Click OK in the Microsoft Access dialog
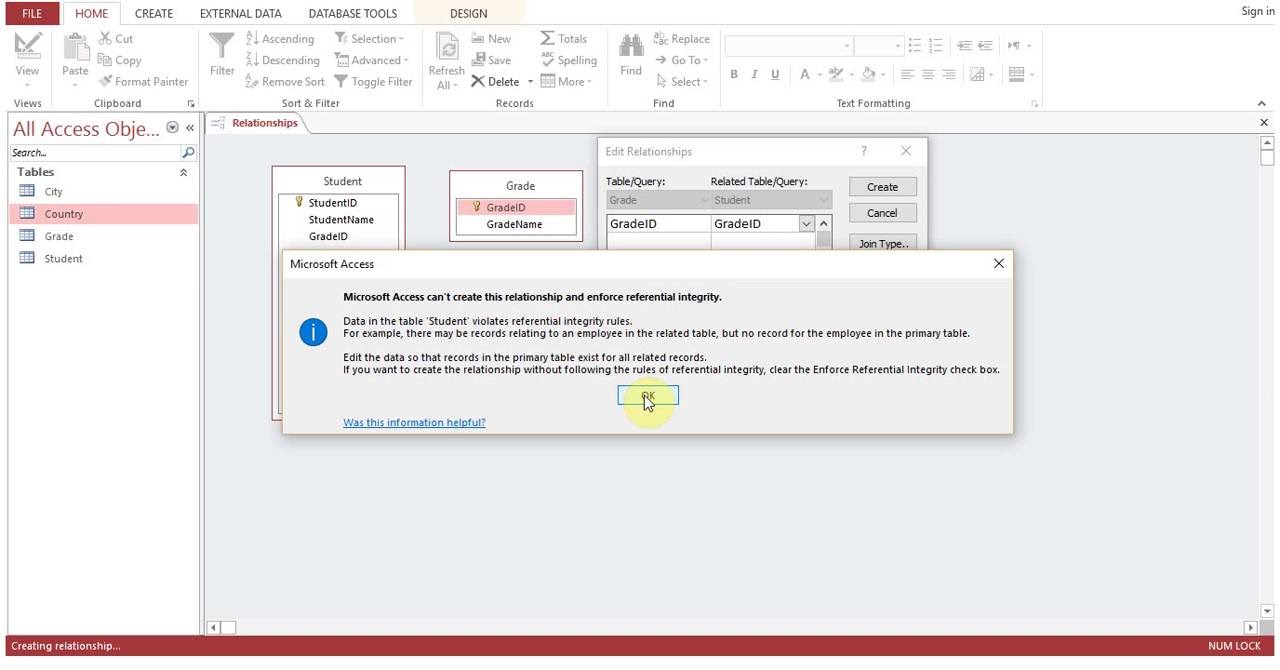Image resolution: width=1280 pixels, height=670 pixels. coord(648,397)
